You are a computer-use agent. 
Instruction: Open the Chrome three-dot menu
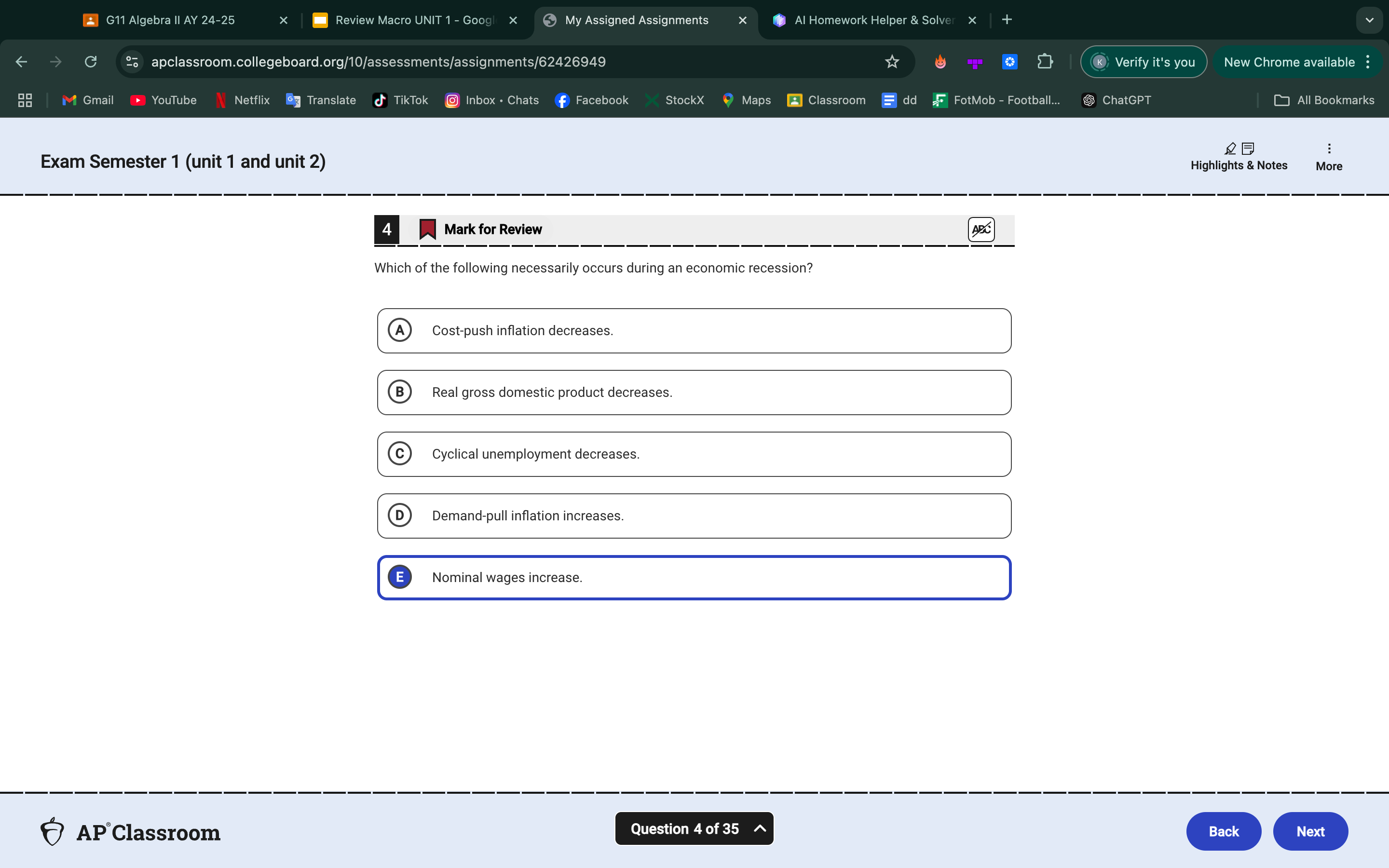(1368, 62)
